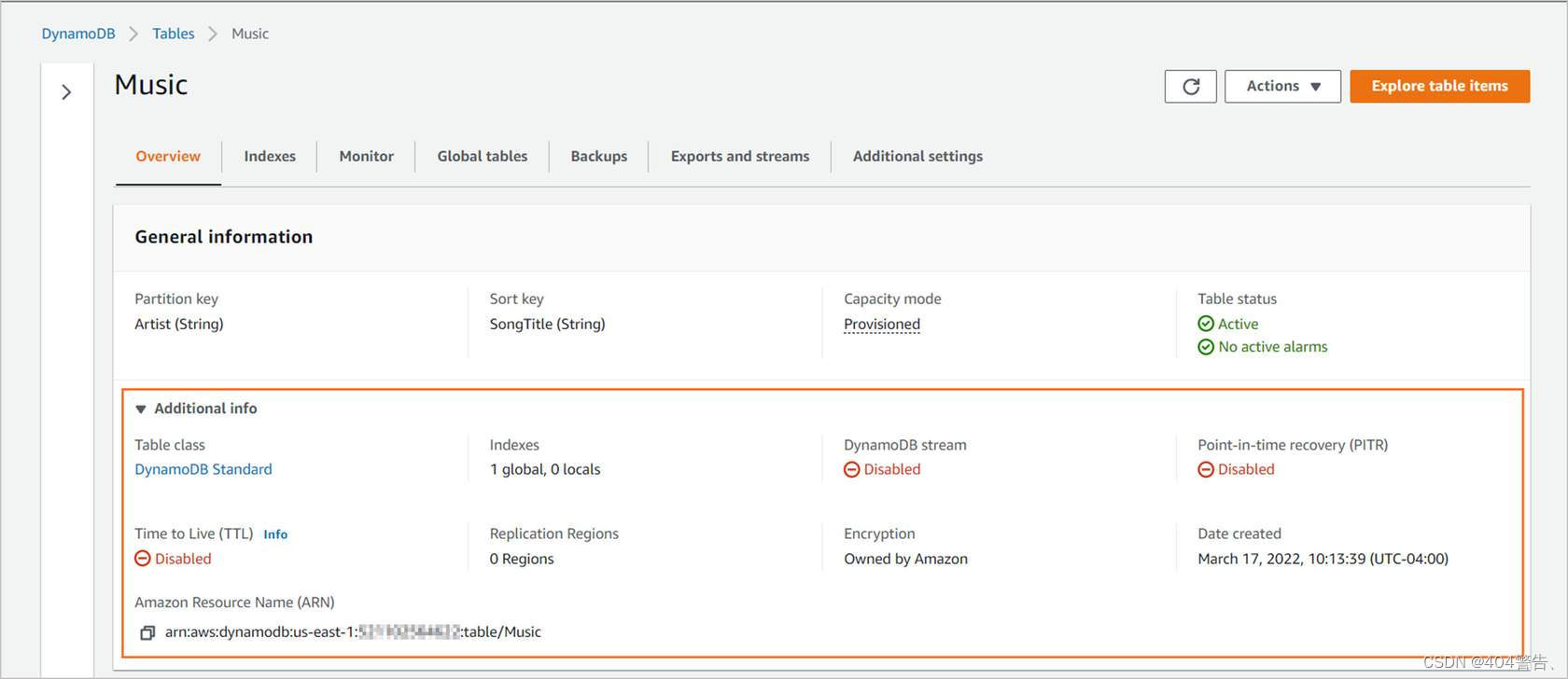Click the ARN text arn:aws:dynamodb:us-east-1

pyautogui.click(x=353, y=632)
